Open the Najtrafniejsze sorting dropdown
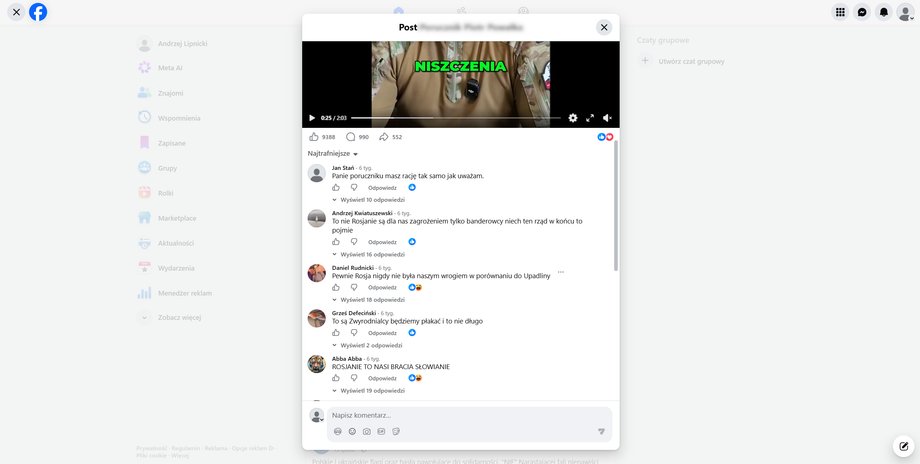The height and width of the screenshot is (464, 920). click(333, 154)
